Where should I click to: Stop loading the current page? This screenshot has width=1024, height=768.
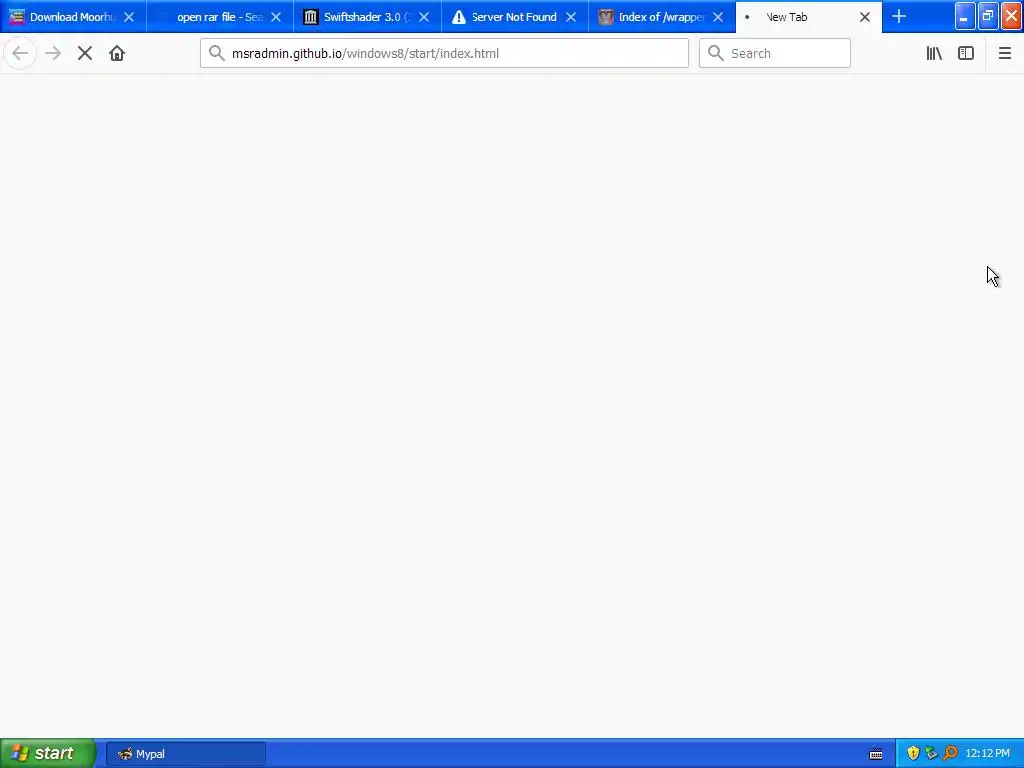[x=85, y=54]
